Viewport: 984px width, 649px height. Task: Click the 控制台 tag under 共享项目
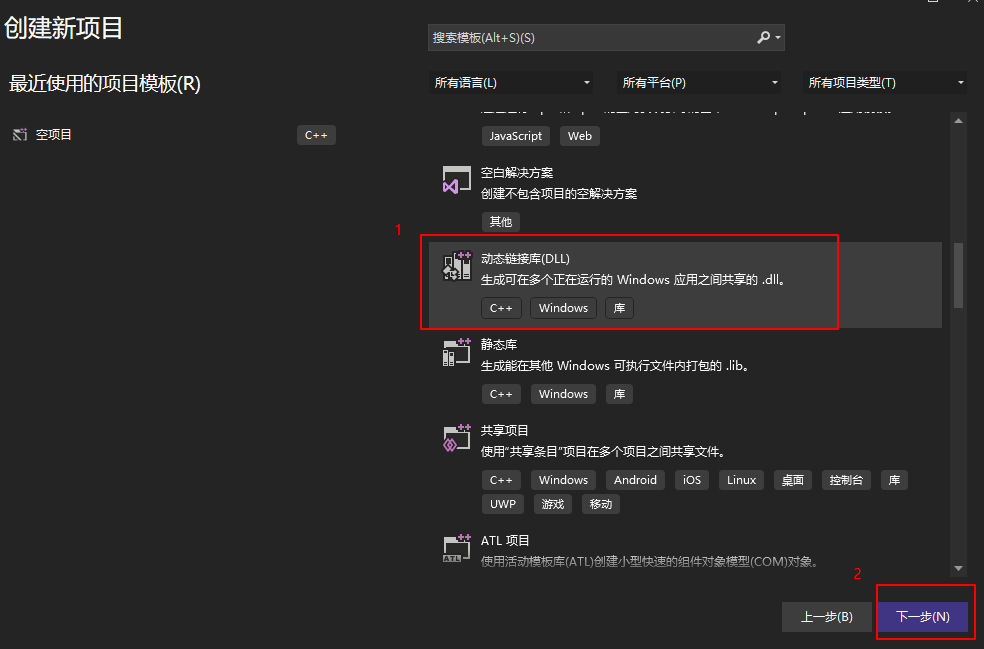846,480
